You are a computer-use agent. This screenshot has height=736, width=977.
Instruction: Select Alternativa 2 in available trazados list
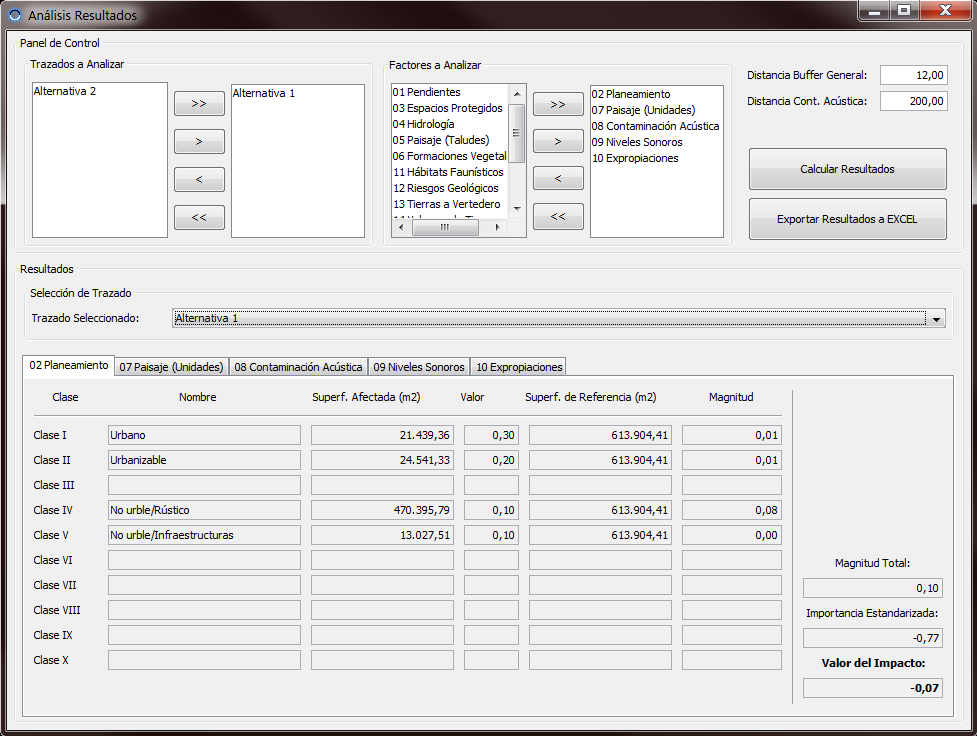pyautogui.click(x=65, y=91)
